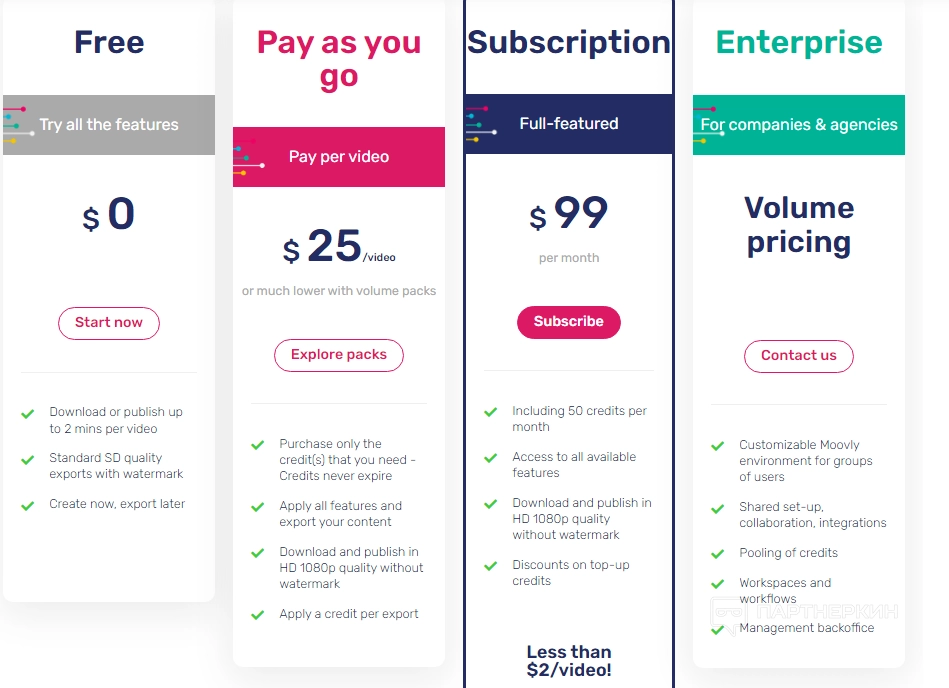Click the checkmark beside Discounts on top-up credits

(491, 566)
